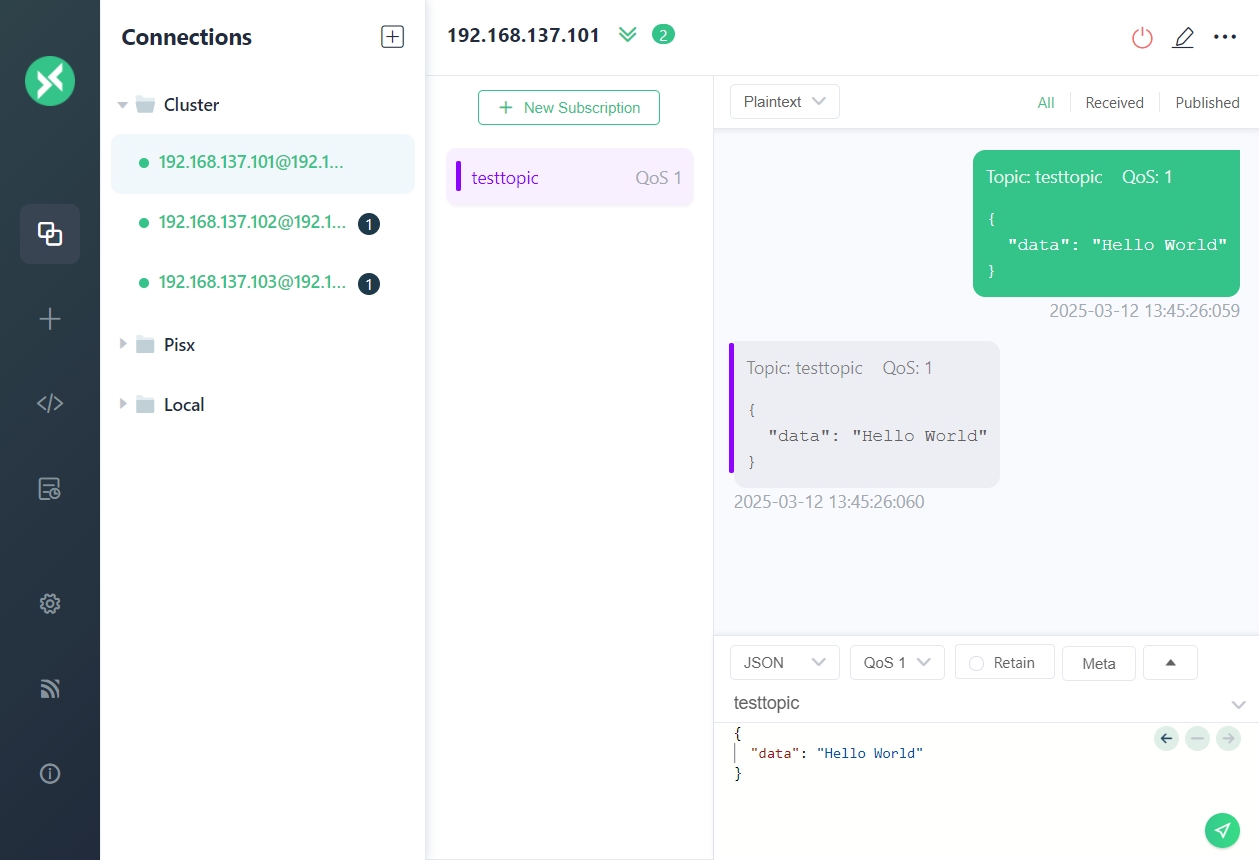
Task: Open the log viewer icon in sidebar
Action: 50,489
